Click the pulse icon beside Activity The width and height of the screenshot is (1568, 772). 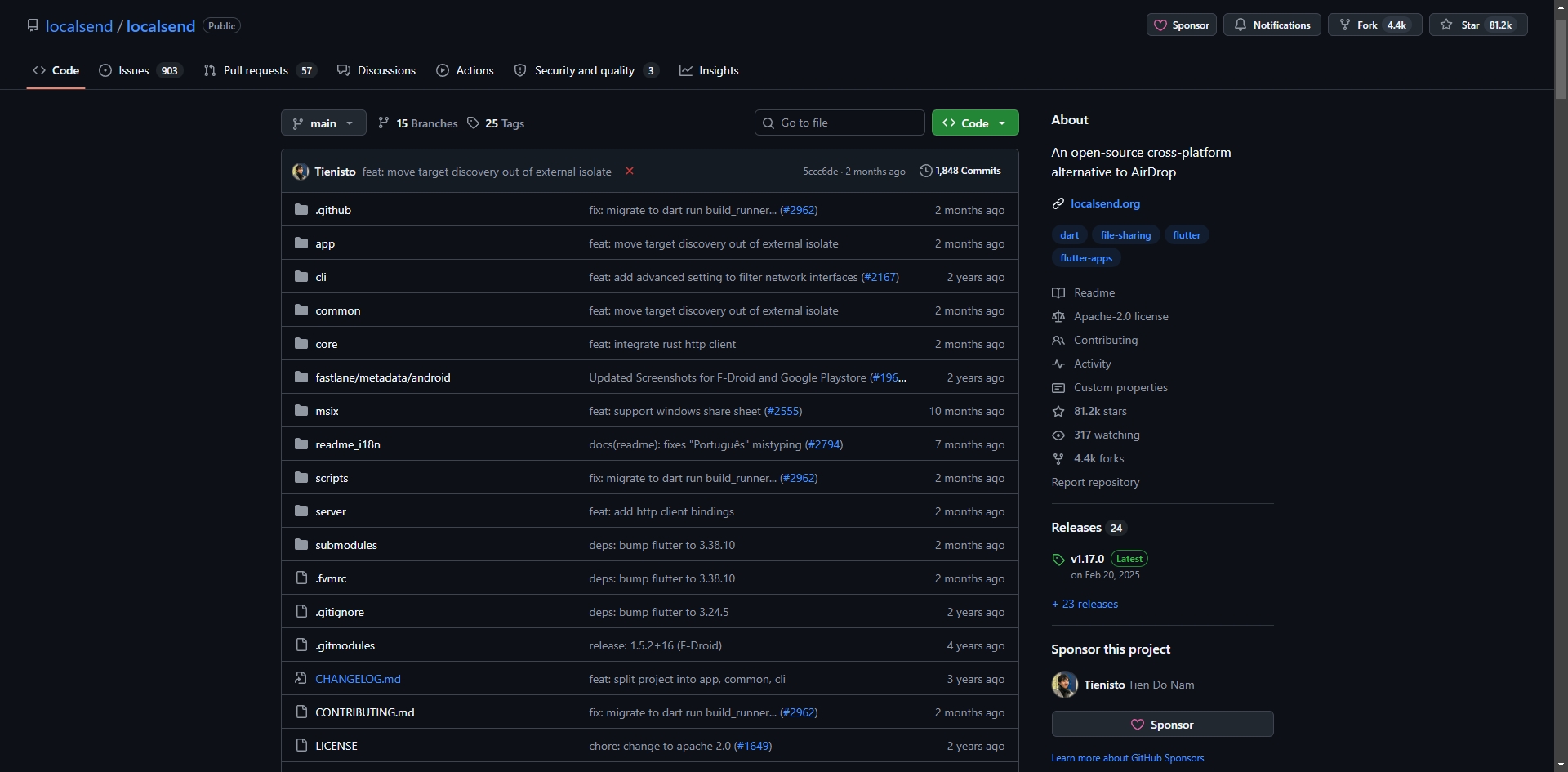pyautogui.click(x=1058, y=364)
